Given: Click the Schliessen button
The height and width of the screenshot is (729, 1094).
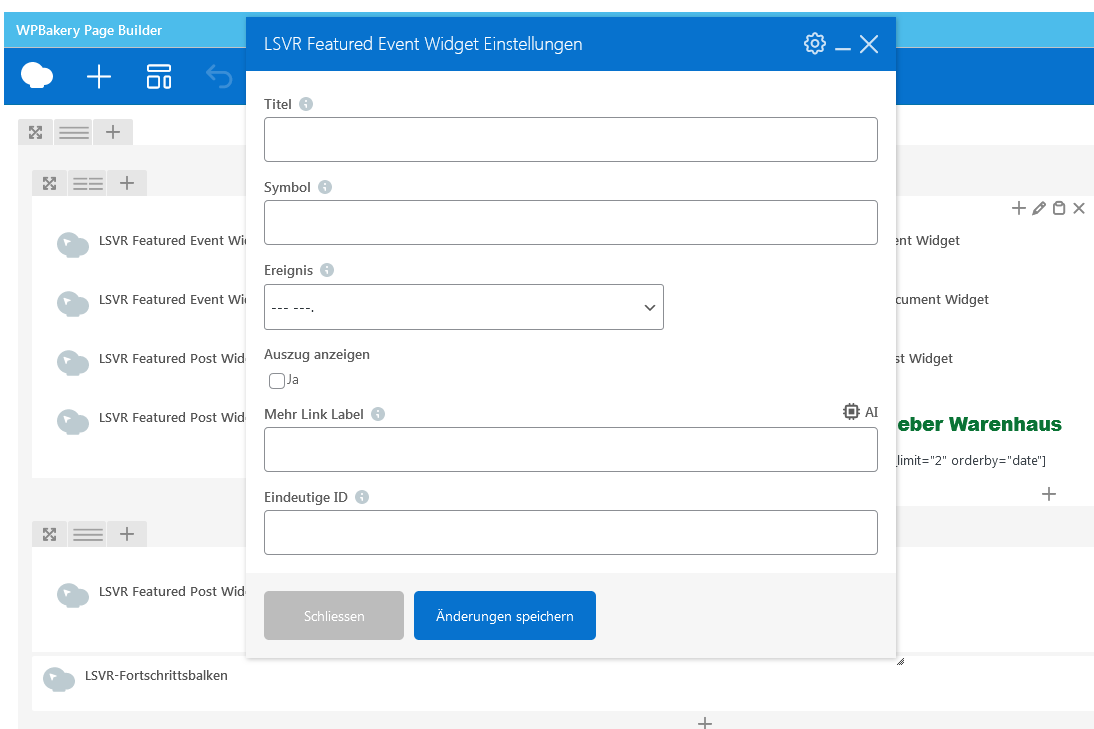Looking at the screenshot, I should point(334,615).
